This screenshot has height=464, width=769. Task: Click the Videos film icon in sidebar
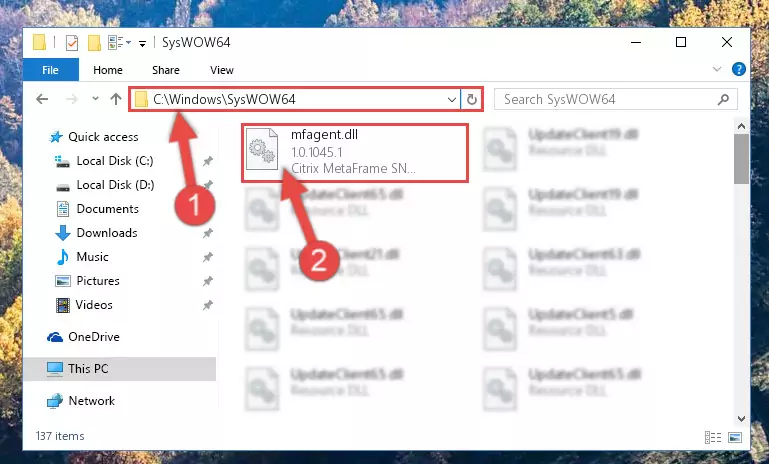63,305
